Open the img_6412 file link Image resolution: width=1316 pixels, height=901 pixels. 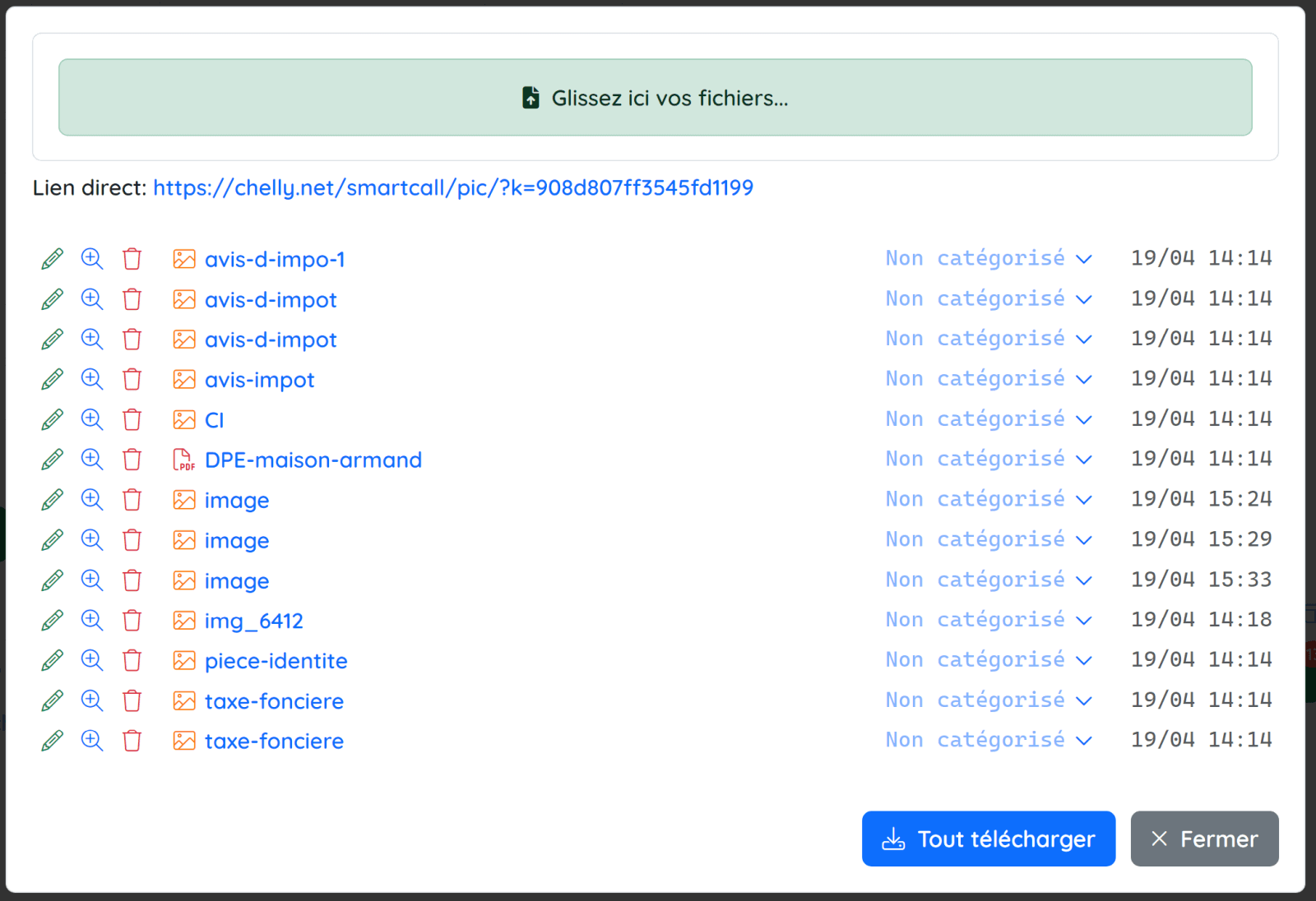(x=253, y=621)
